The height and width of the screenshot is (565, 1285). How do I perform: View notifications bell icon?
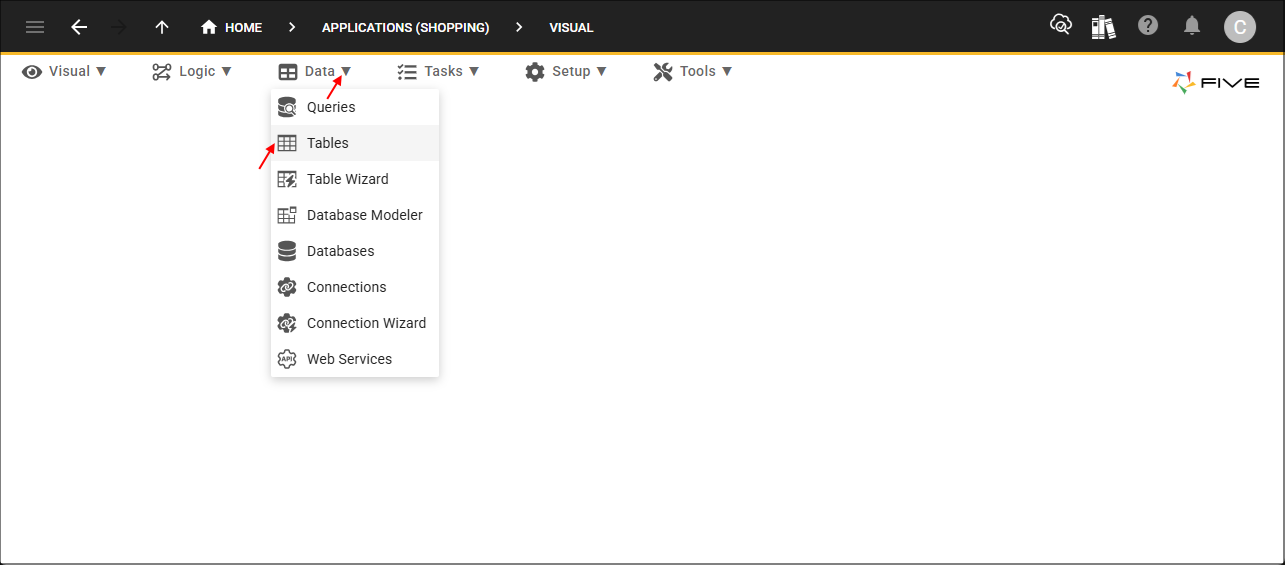pos(1192,26)
